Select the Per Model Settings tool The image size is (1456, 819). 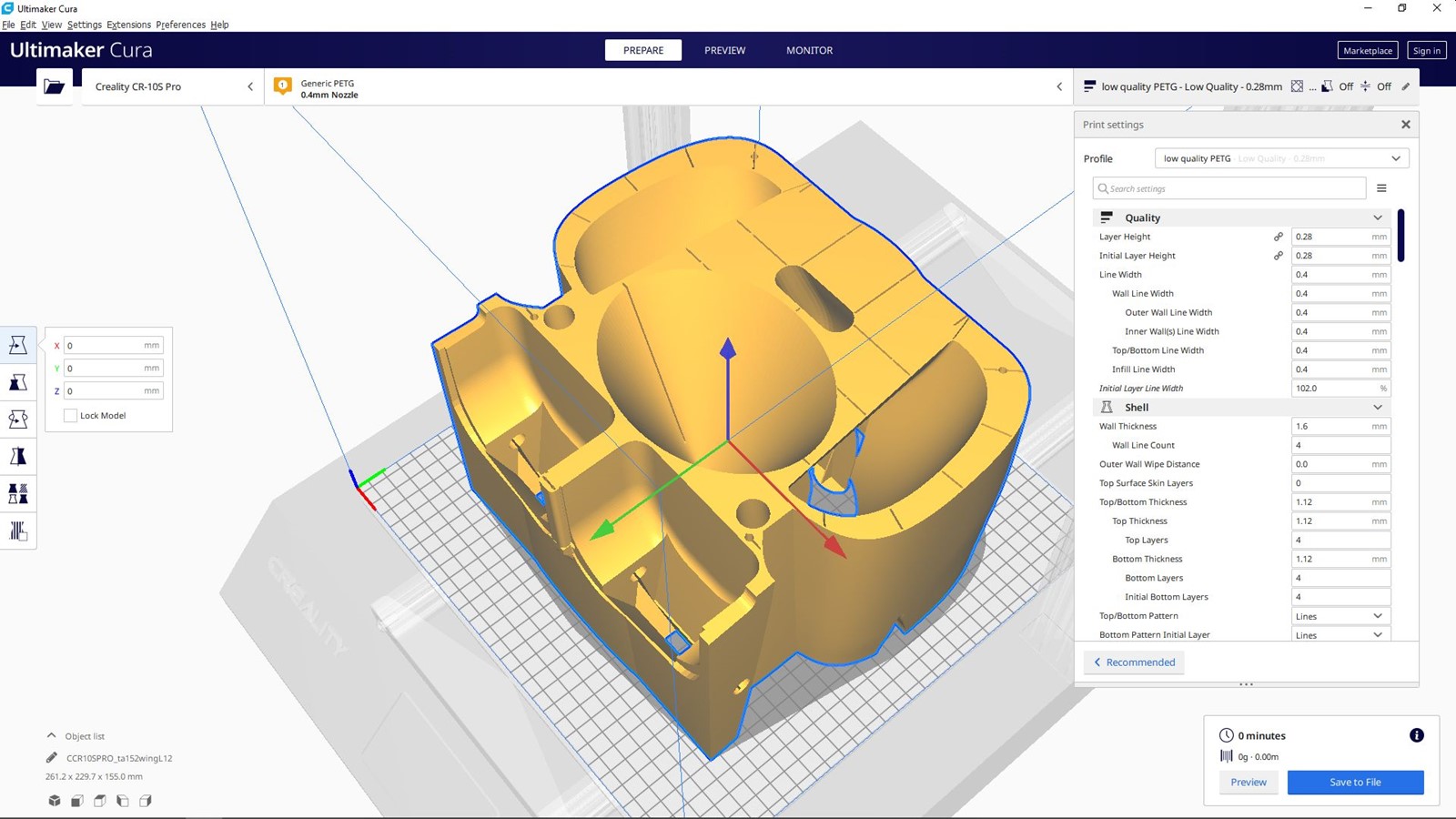18,494
